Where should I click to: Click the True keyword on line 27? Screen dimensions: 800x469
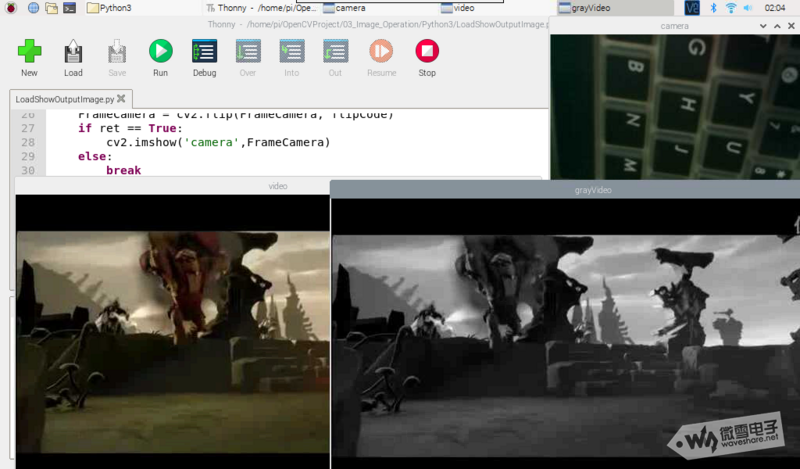(x=162, y=128)
